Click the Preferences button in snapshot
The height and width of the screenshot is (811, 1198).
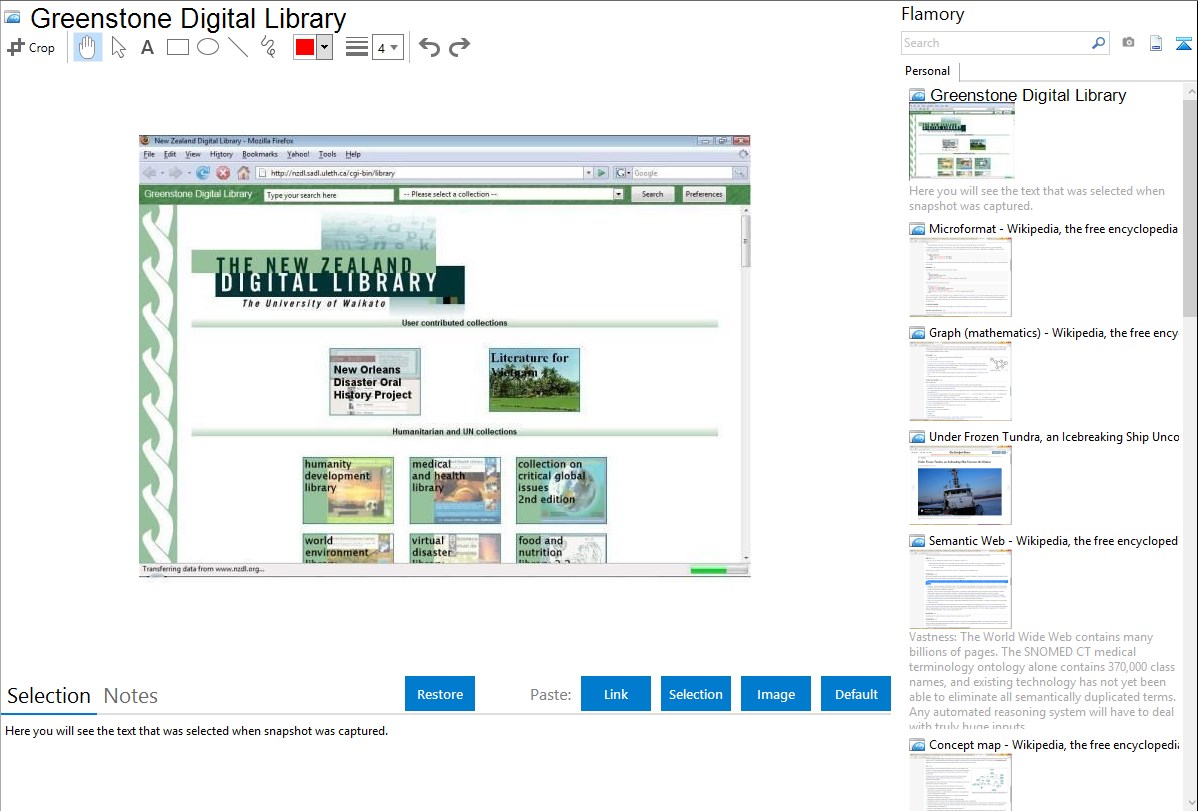[704, 194]
